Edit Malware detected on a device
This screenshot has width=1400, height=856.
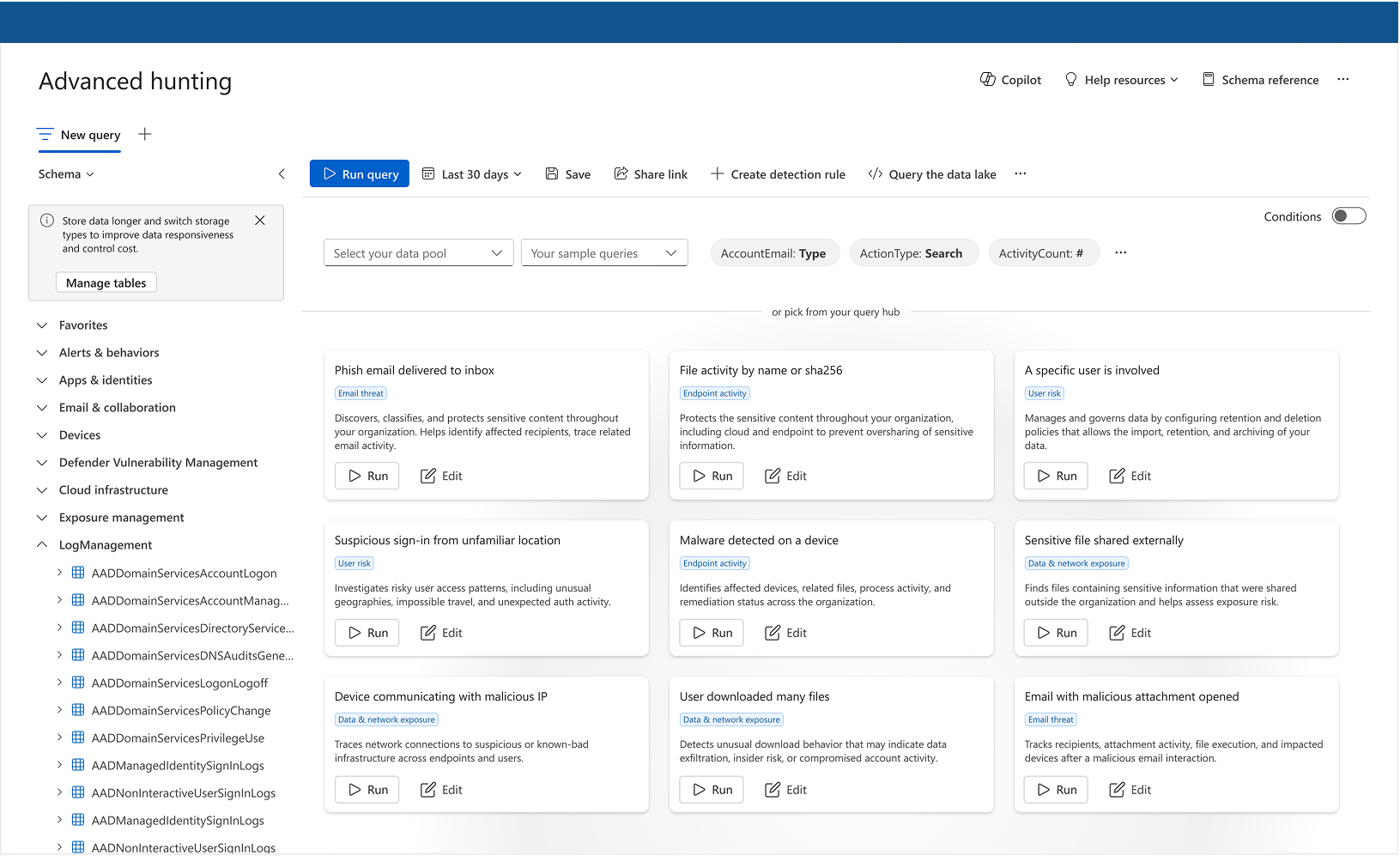point(786,633)
